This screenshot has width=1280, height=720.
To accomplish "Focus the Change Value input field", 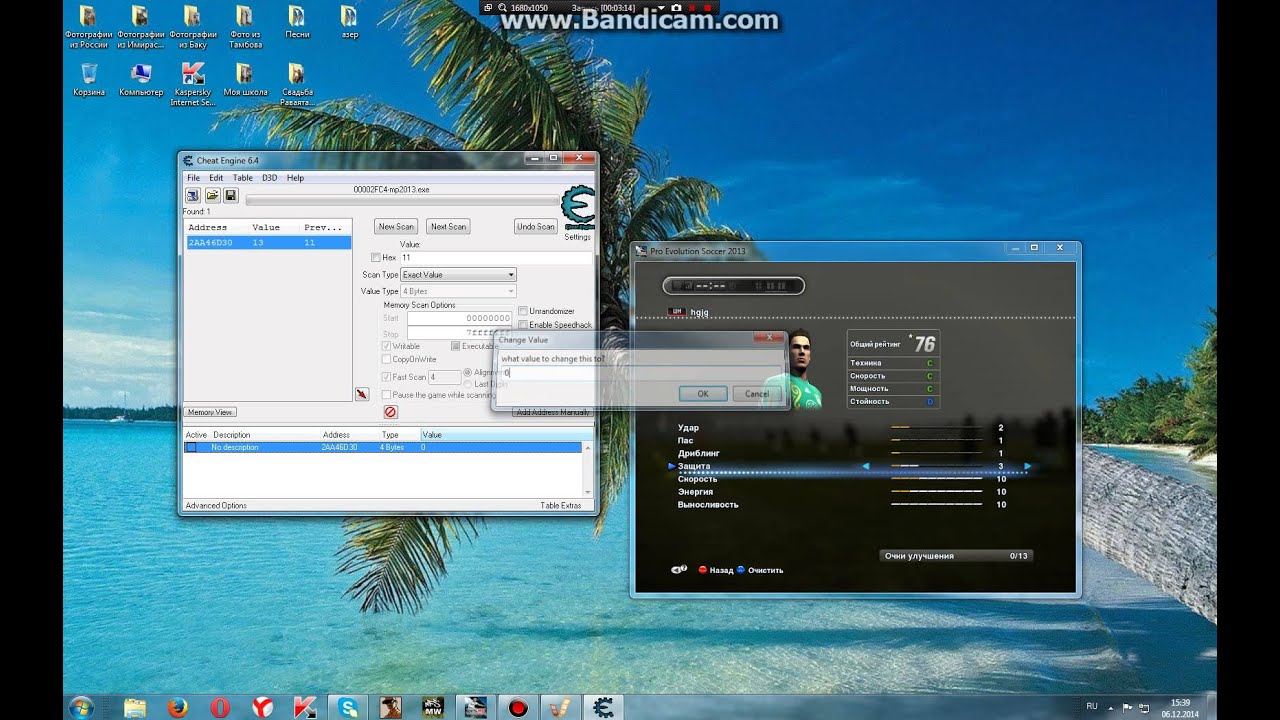I will tap(641, 373).
